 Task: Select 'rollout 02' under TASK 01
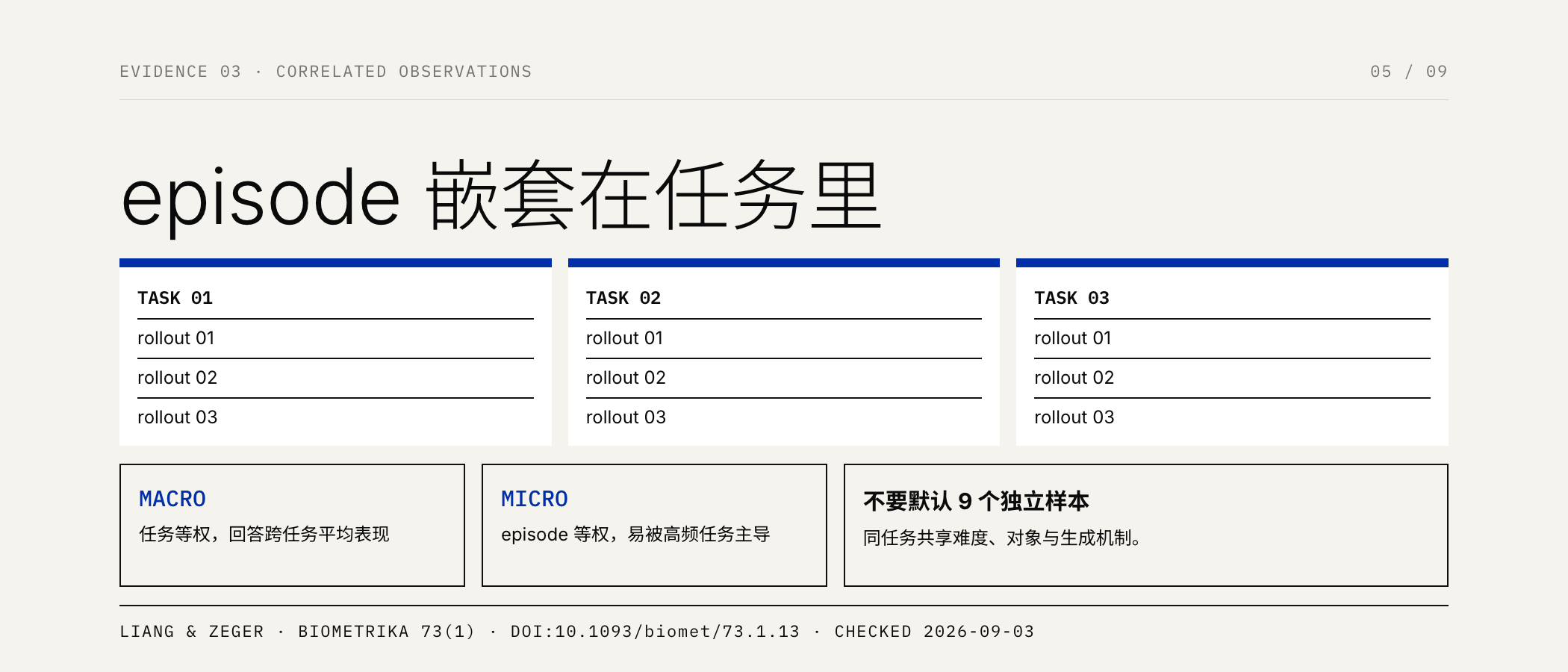pyautogui.click(x=178, y=378)
